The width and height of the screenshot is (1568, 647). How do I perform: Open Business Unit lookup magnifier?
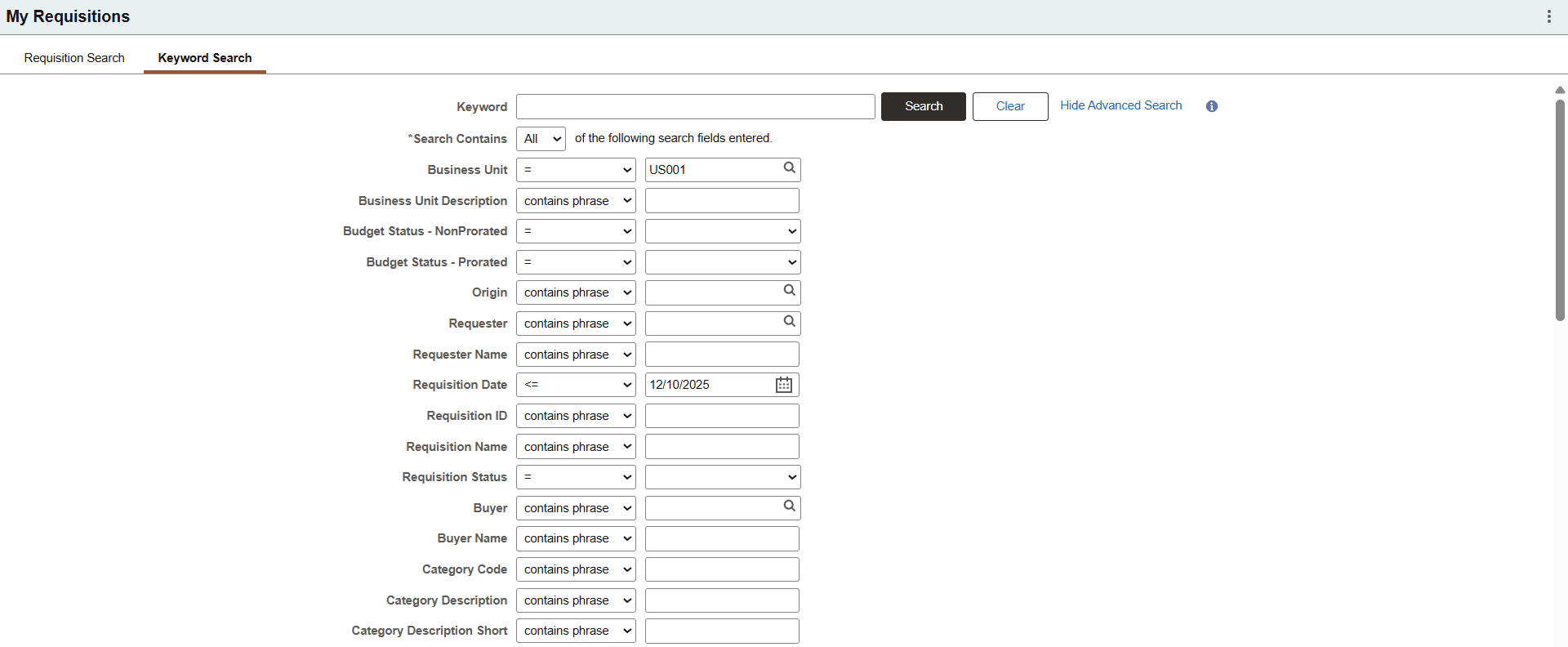click(789, 168)
